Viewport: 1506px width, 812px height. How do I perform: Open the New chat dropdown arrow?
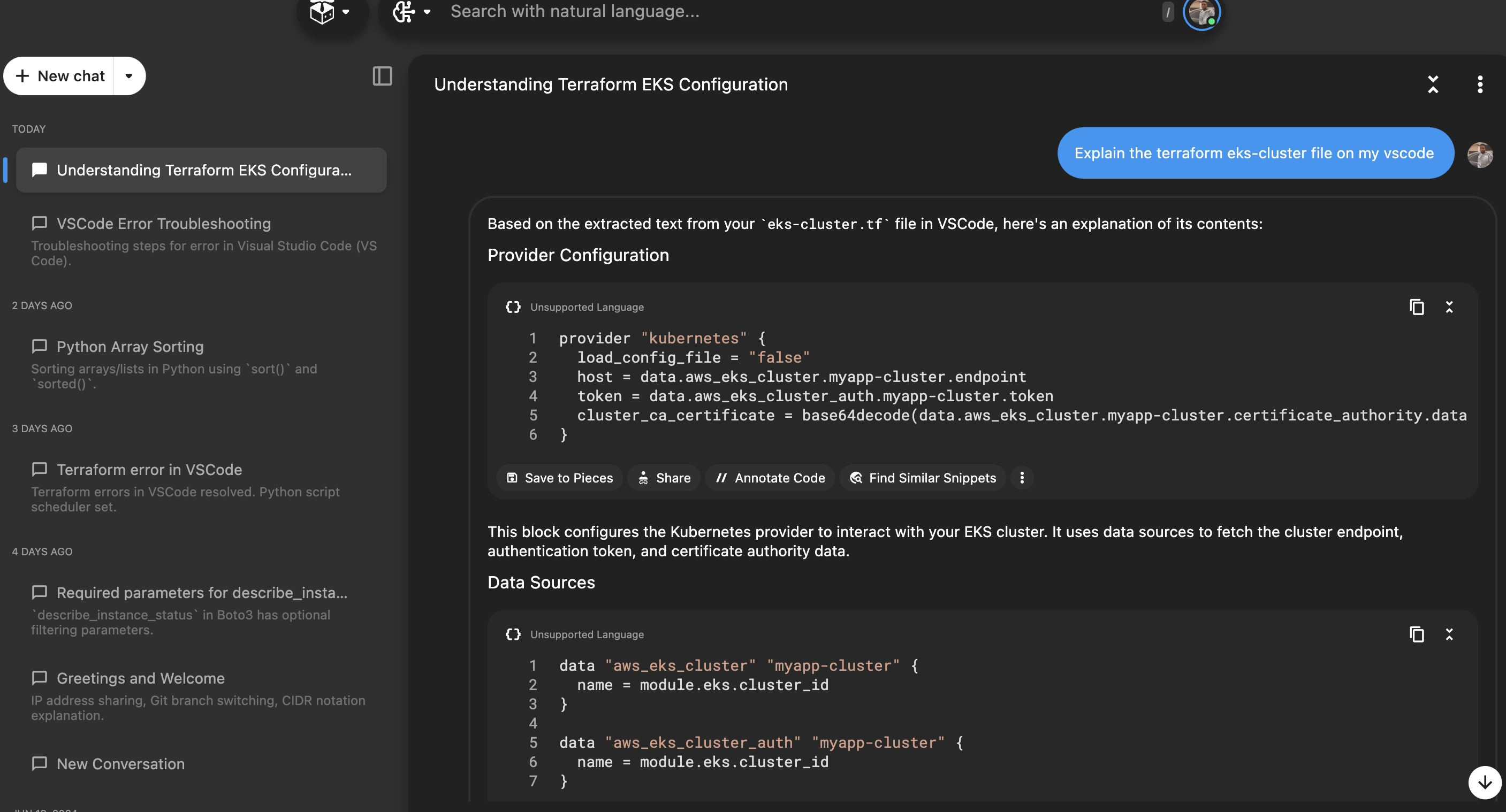[129, 76]
